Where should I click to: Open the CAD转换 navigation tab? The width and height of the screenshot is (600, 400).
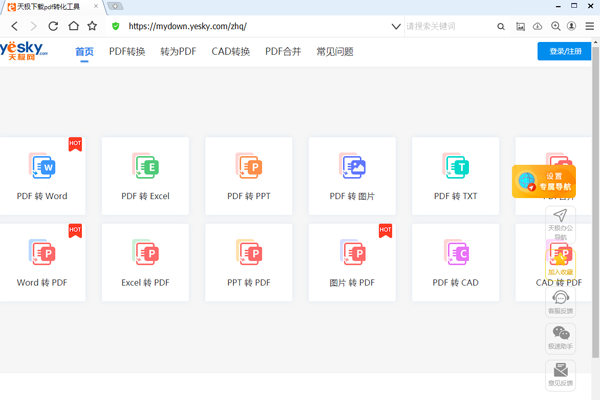[230, 51]
